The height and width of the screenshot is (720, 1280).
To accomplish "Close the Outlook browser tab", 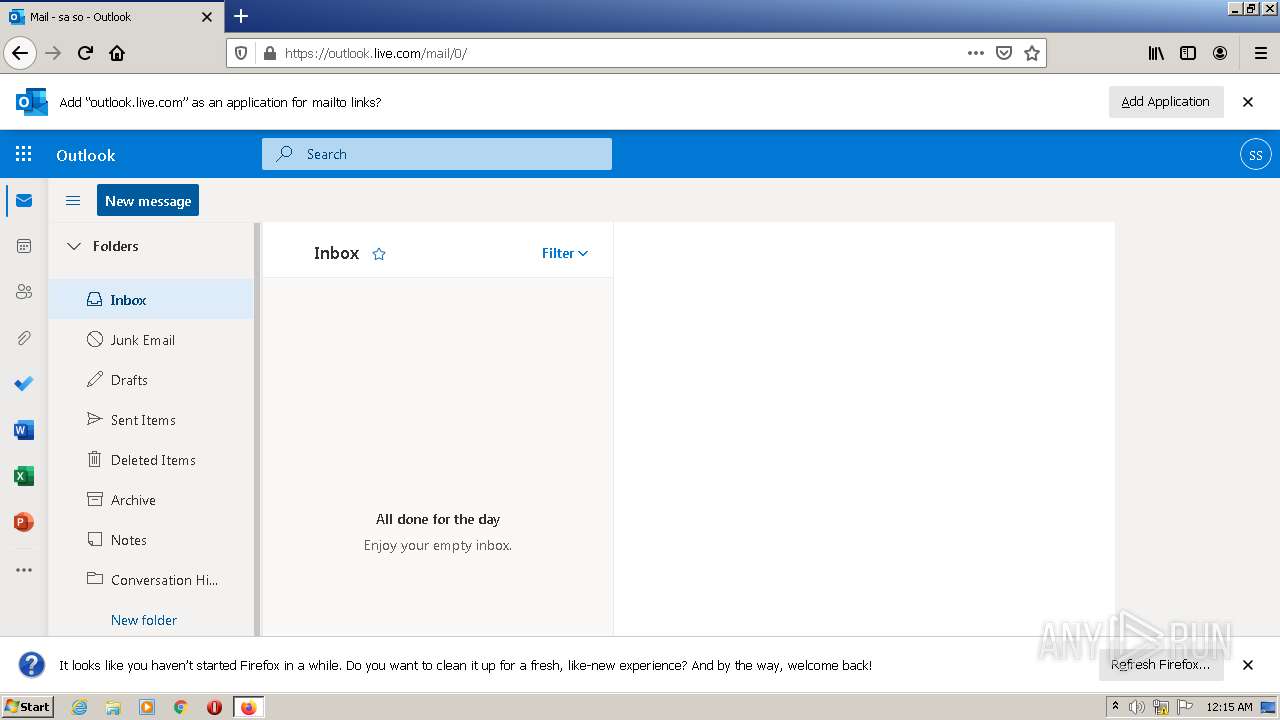I will coord(207,17).
